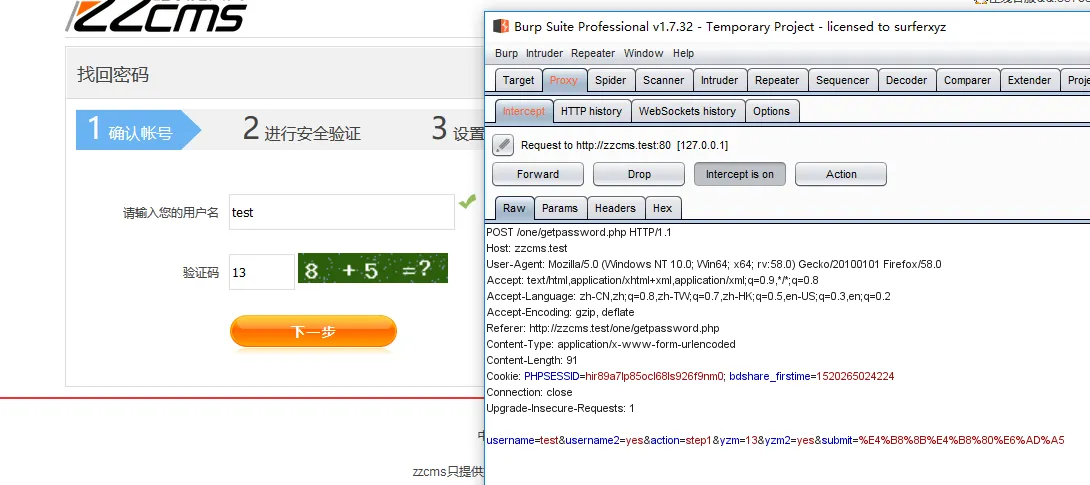This screenshot has height=485, width=1090.
Task: Click the captcha image 8 + 5
Action: click(372, 269)
